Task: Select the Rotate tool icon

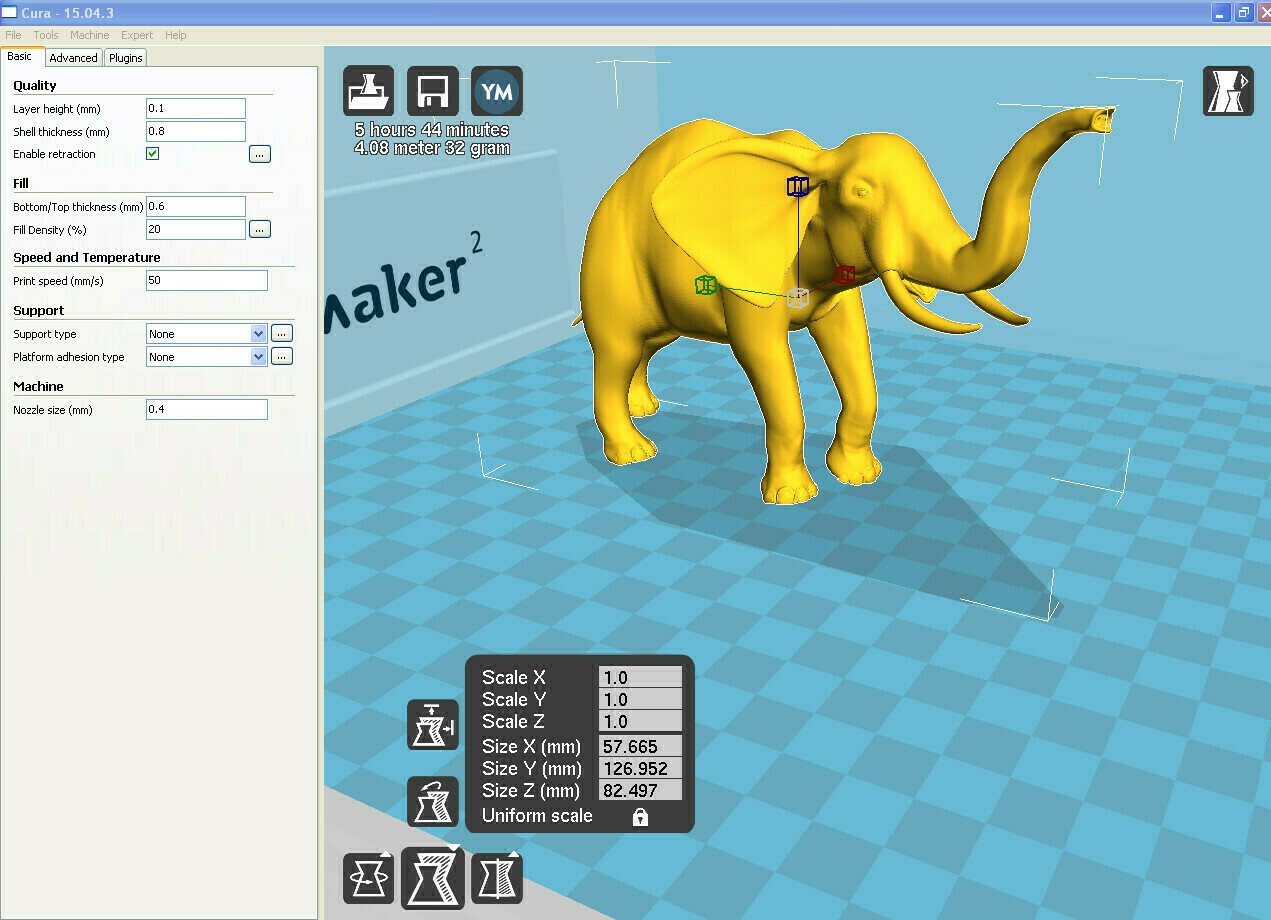Action: pos(368,878)
